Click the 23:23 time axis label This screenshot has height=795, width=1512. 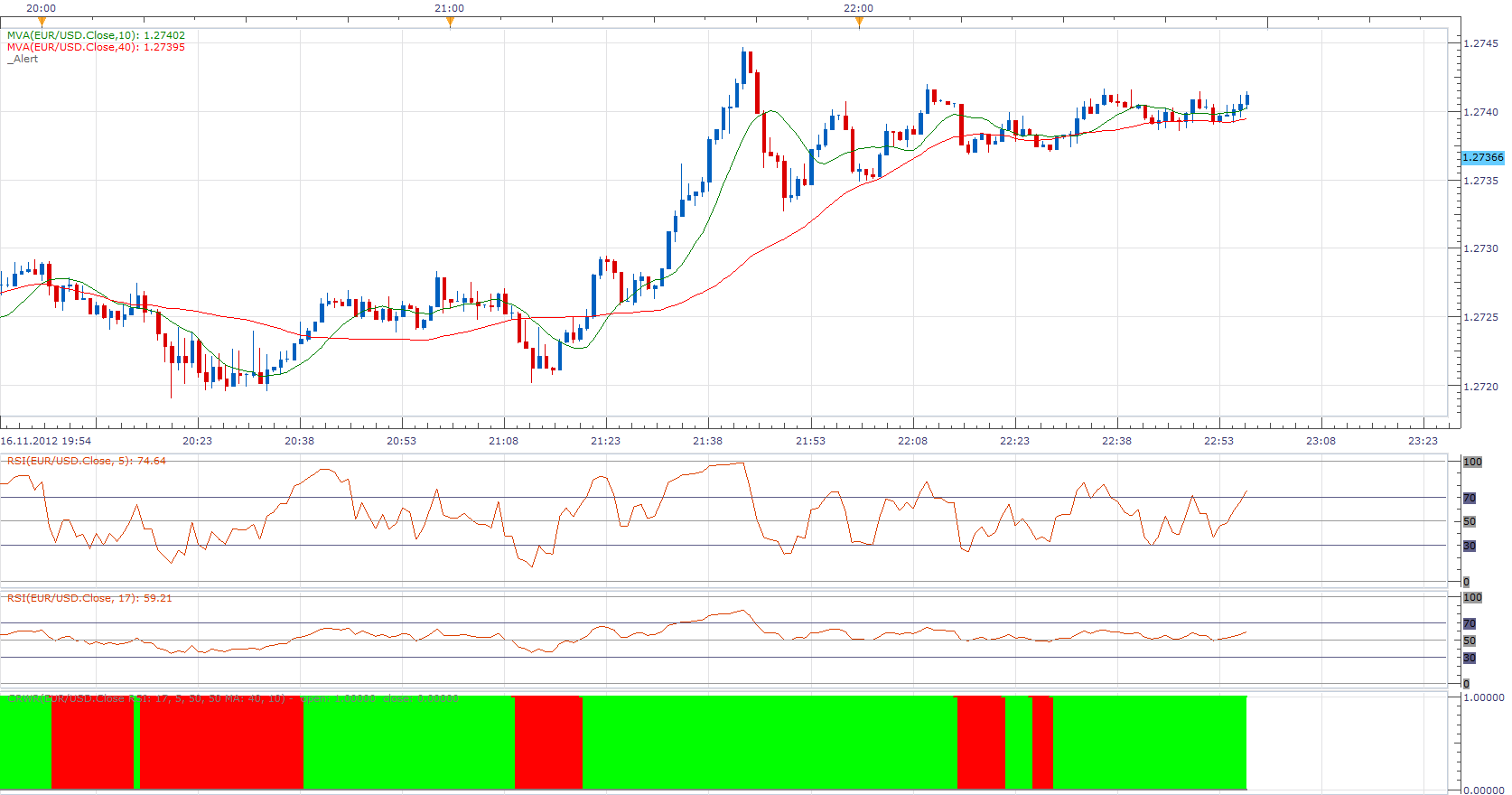(1423, 441)
